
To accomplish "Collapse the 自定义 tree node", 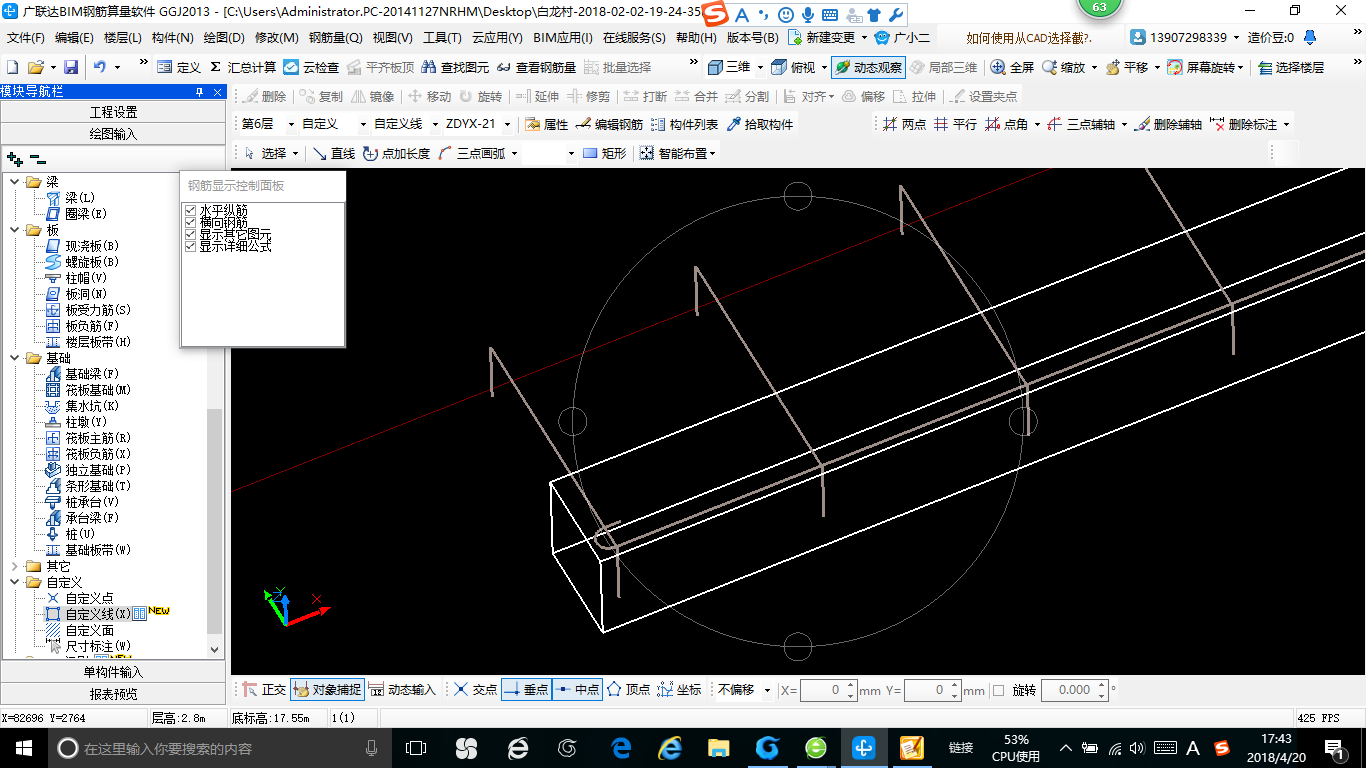I will click(14, 582).
